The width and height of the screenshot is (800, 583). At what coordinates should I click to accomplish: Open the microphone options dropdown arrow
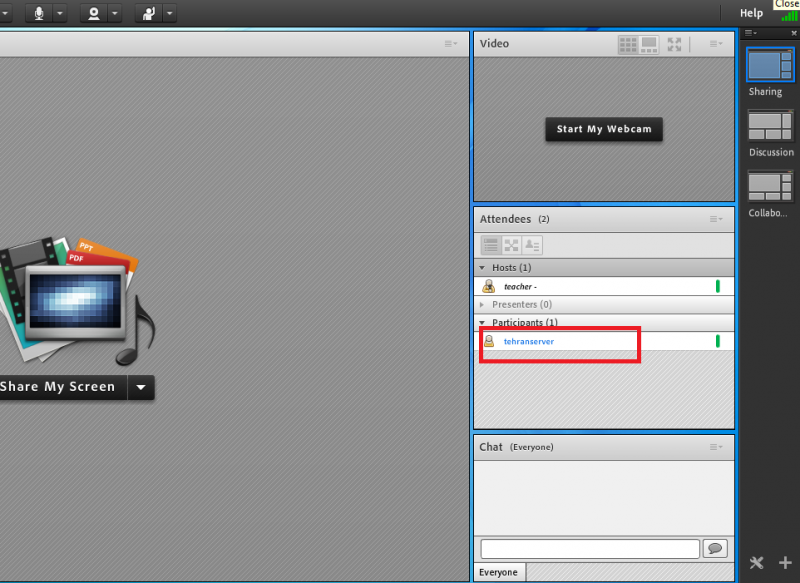click(x=60, y=13)
